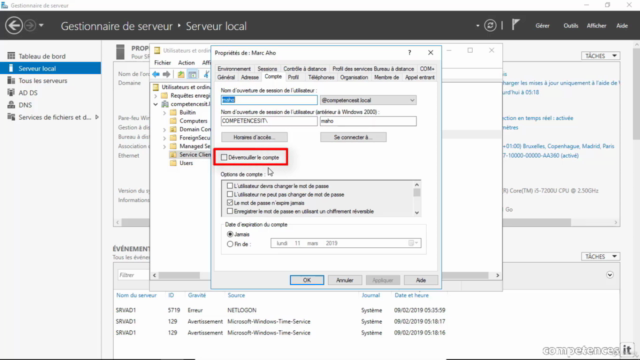
Task: Confirm with the OK button
Action: (307, 280)
